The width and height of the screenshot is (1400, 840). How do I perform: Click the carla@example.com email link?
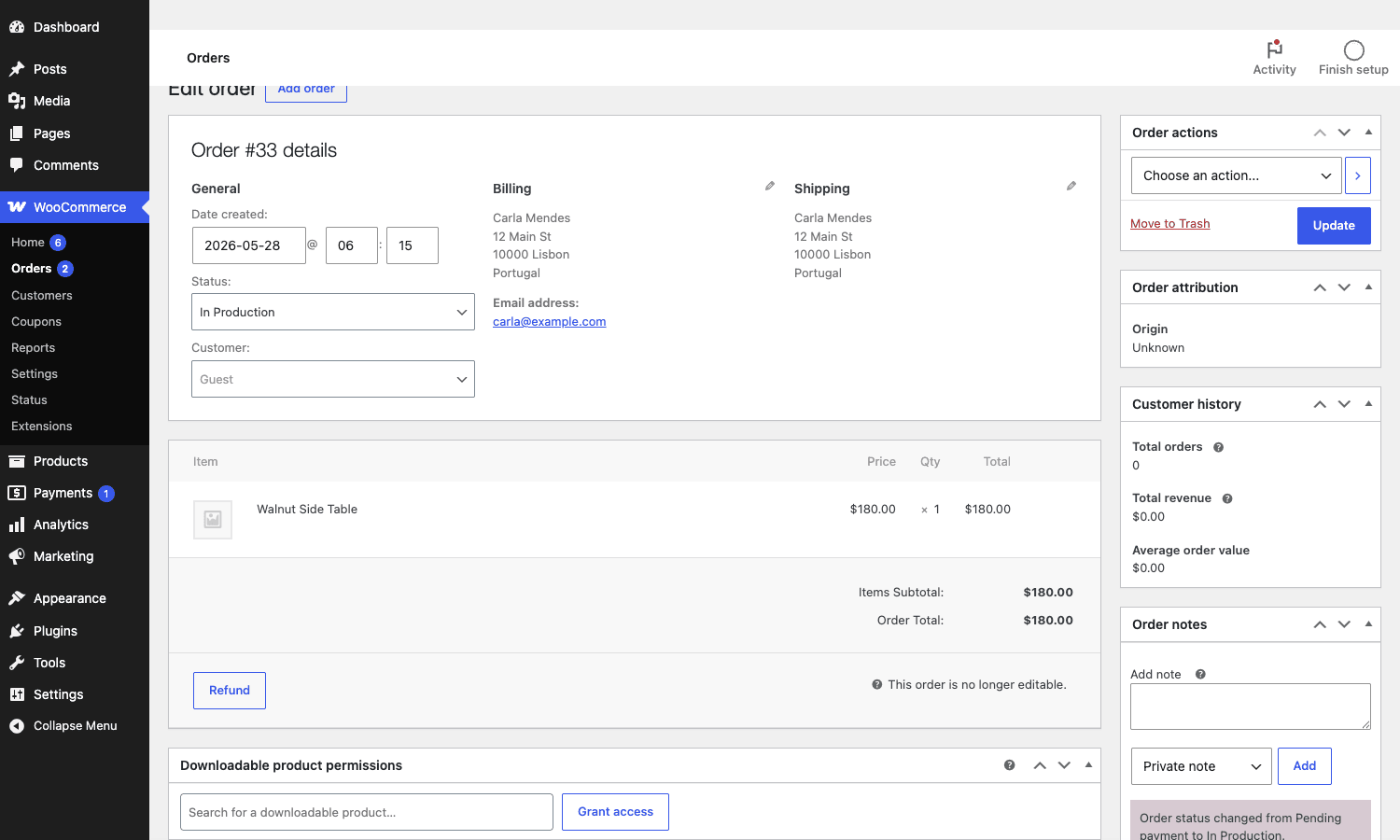pos(549,321)
